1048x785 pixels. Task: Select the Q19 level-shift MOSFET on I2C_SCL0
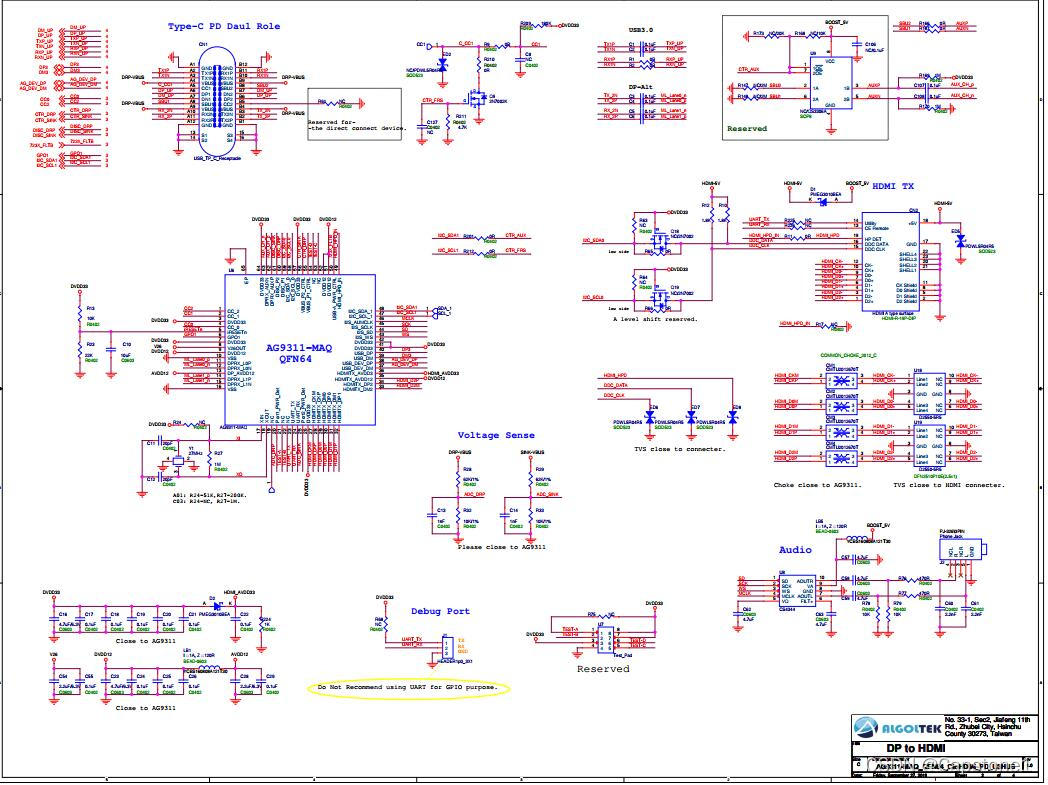[x=661, y=297]
